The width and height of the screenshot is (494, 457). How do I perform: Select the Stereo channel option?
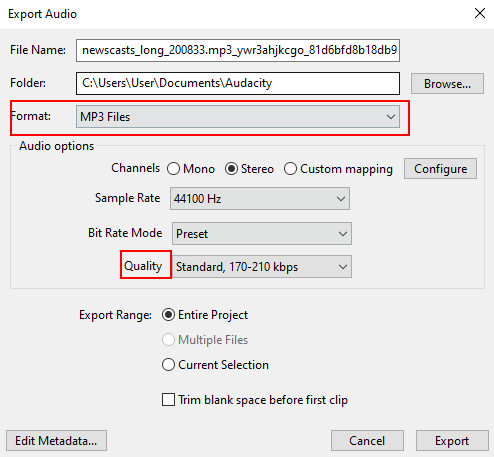click(249, 169)
